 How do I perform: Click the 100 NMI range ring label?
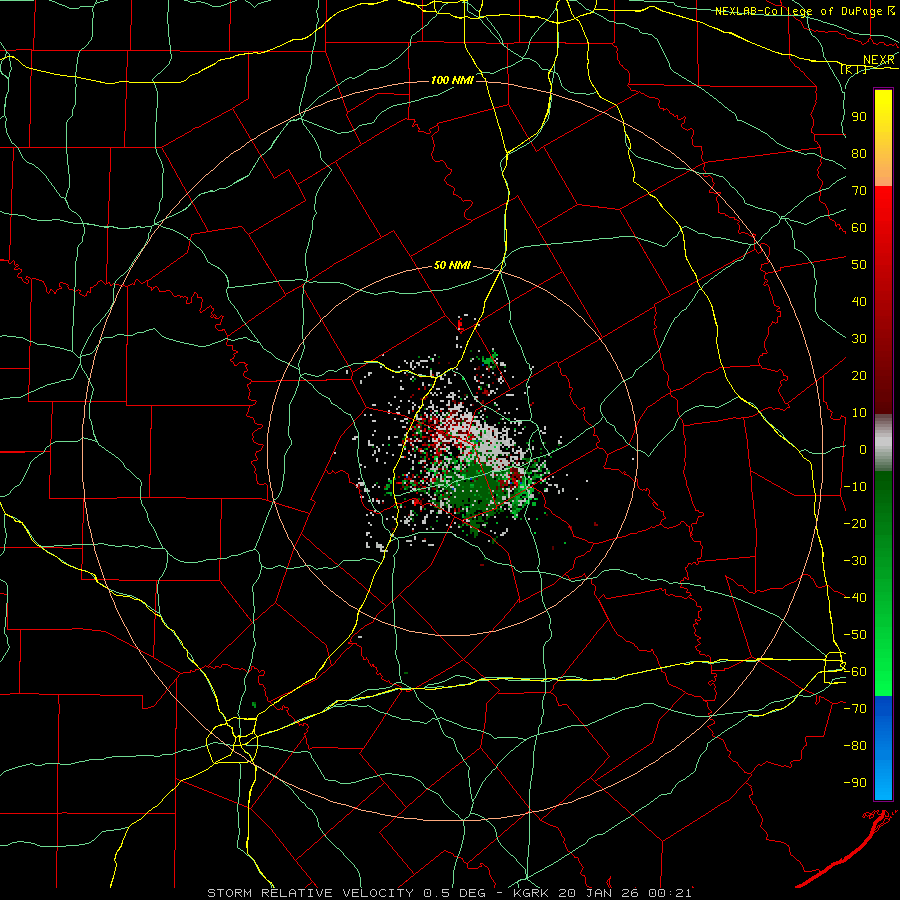point(452,80)
